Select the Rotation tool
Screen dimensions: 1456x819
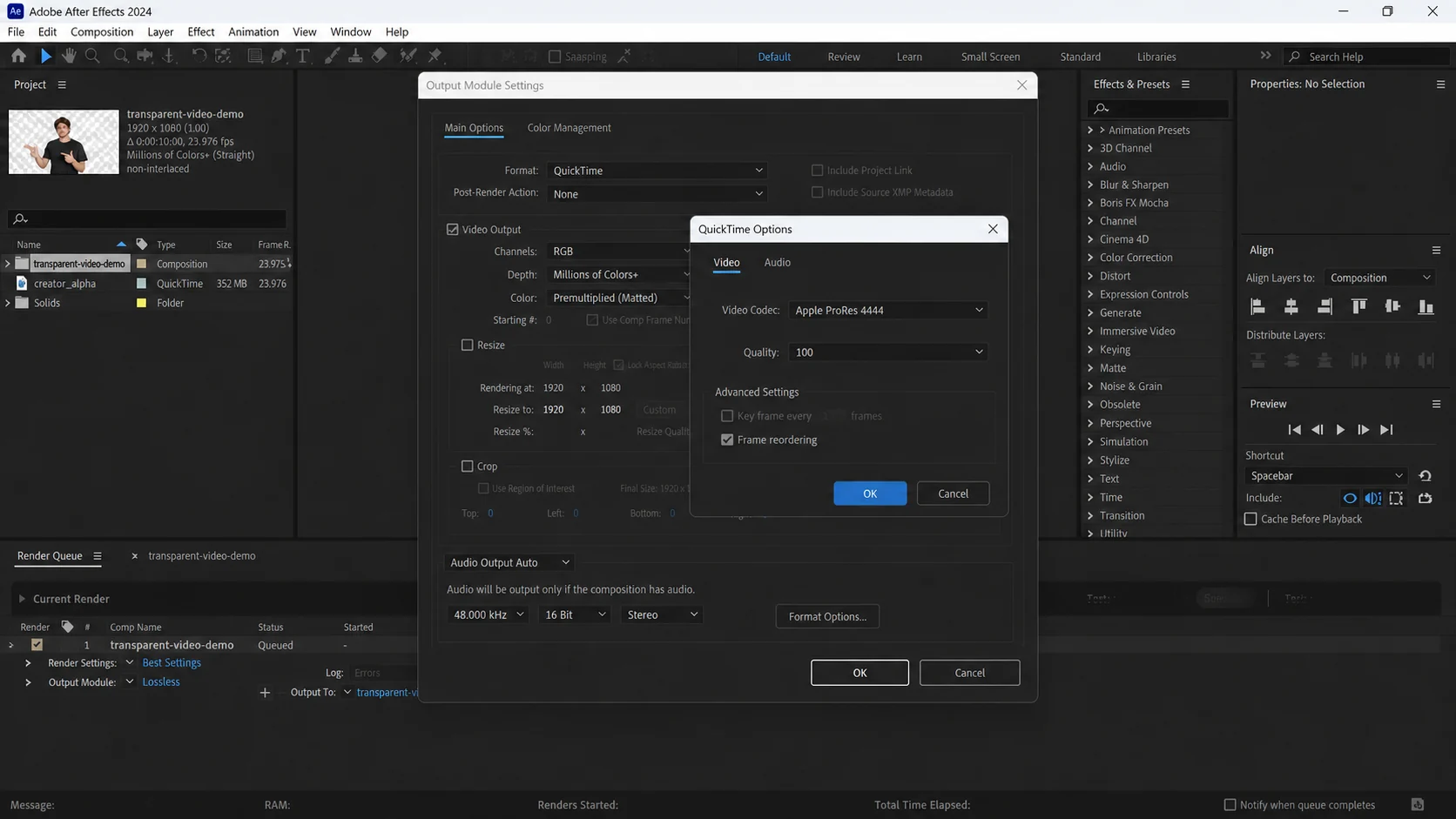tap(199, 56)
